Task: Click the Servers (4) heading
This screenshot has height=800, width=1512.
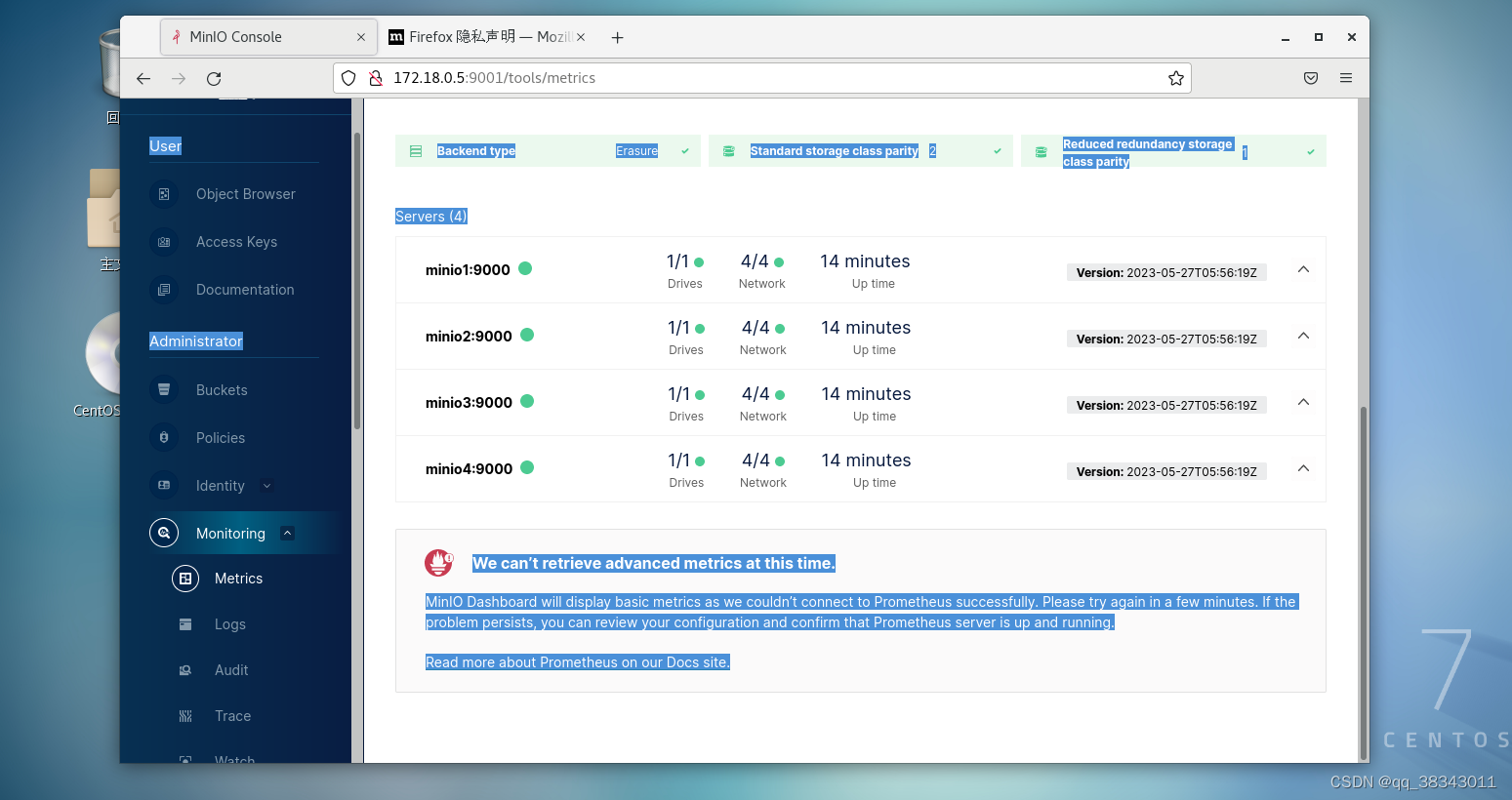Action: click(431, 217)
